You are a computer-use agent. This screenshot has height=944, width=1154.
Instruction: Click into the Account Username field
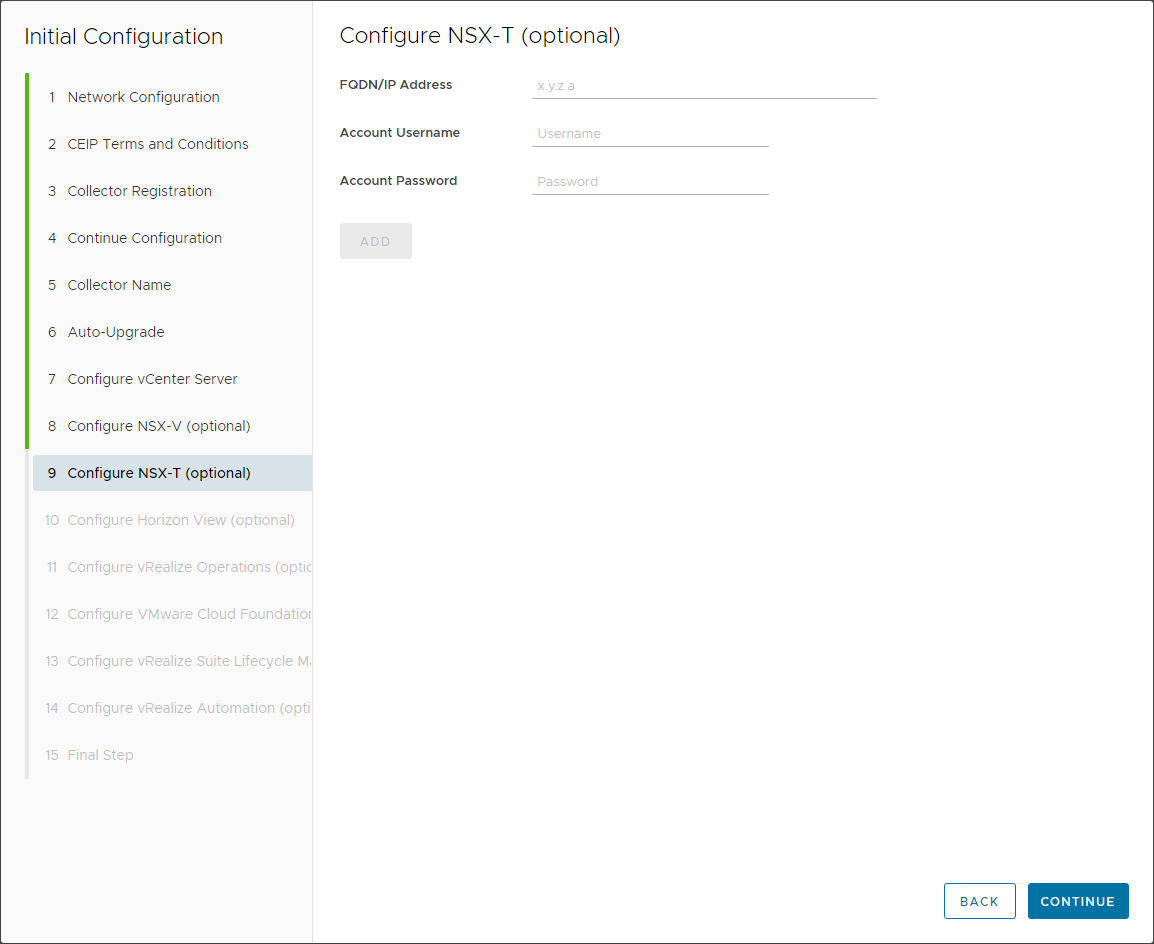(650, 134)
